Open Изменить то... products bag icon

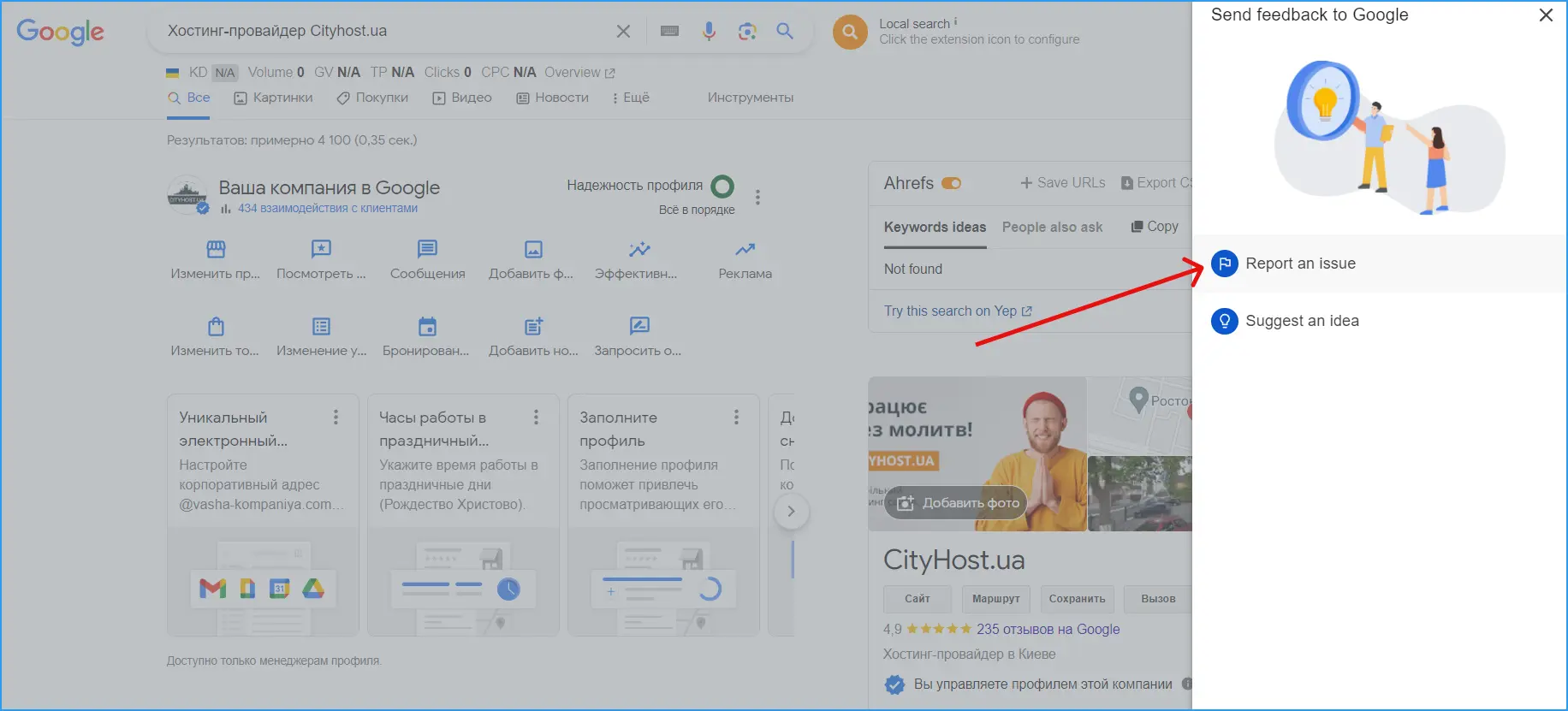pyautogui.click(x=216, y=326)
